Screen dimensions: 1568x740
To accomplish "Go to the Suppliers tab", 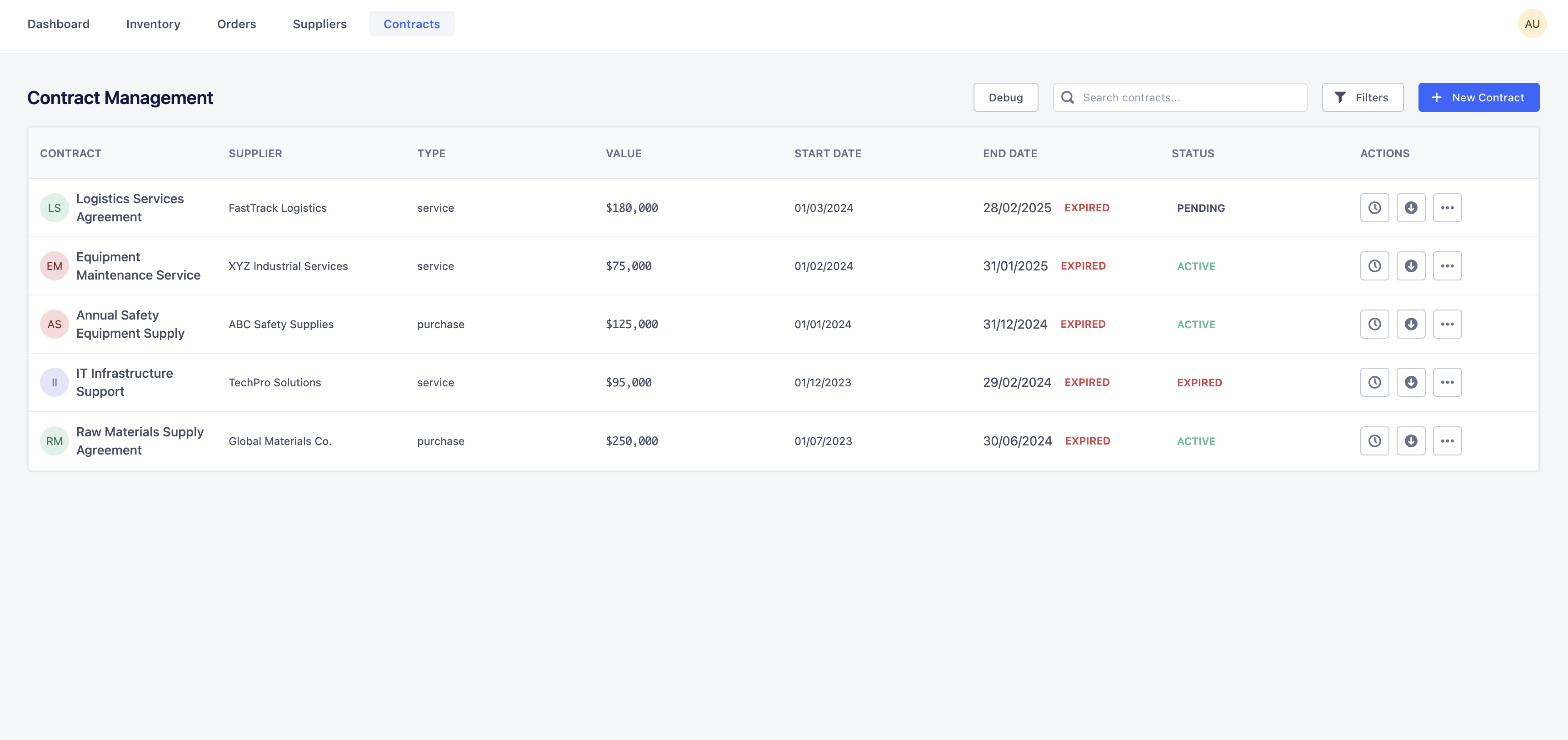I will 320,24.
